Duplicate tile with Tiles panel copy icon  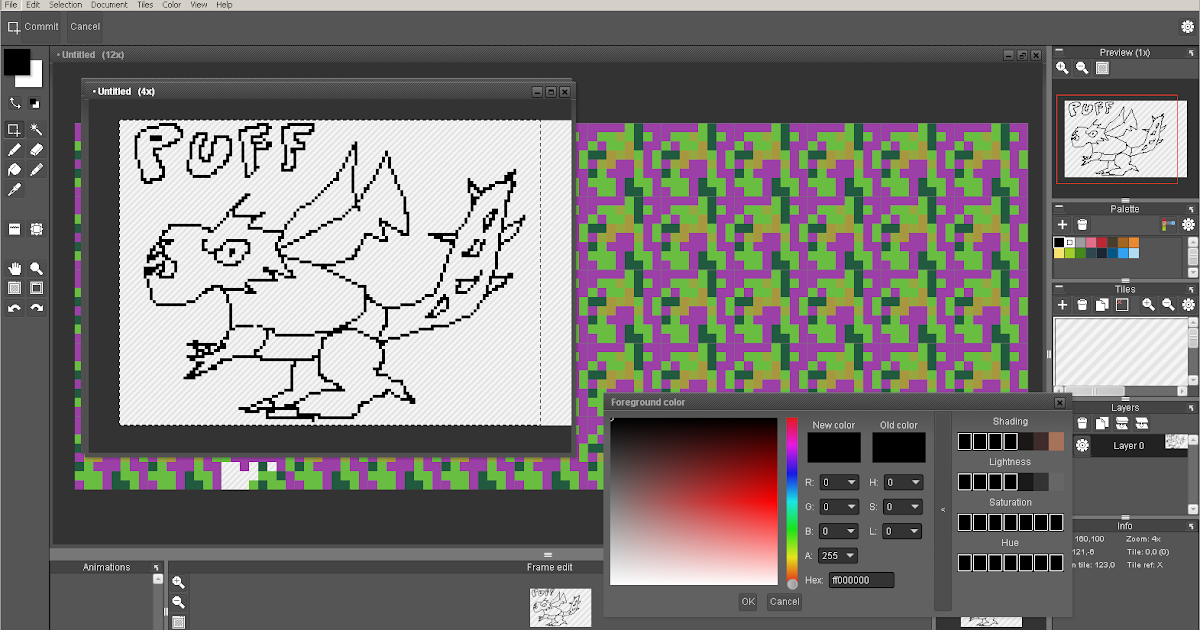[x=1102, y=304]
